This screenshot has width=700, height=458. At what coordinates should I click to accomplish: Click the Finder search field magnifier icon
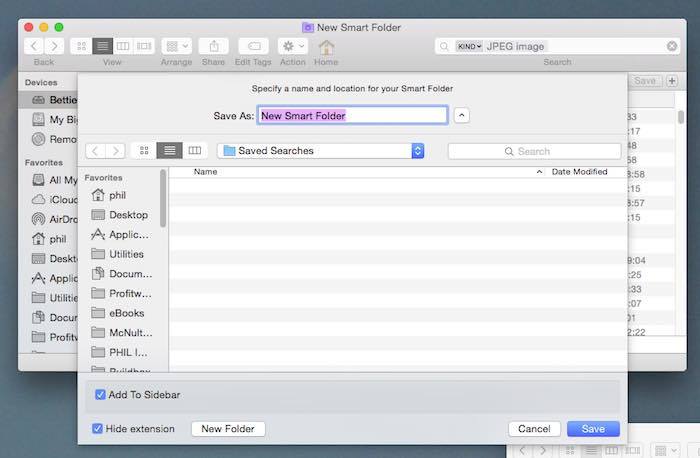coord(444,46)
